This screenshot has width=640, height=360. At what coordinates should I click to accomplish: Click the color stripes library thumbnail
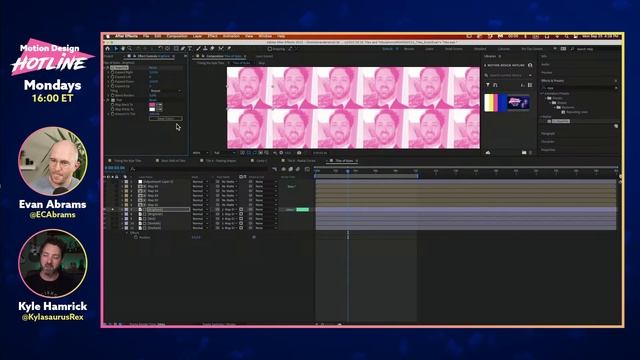point(496,102)
